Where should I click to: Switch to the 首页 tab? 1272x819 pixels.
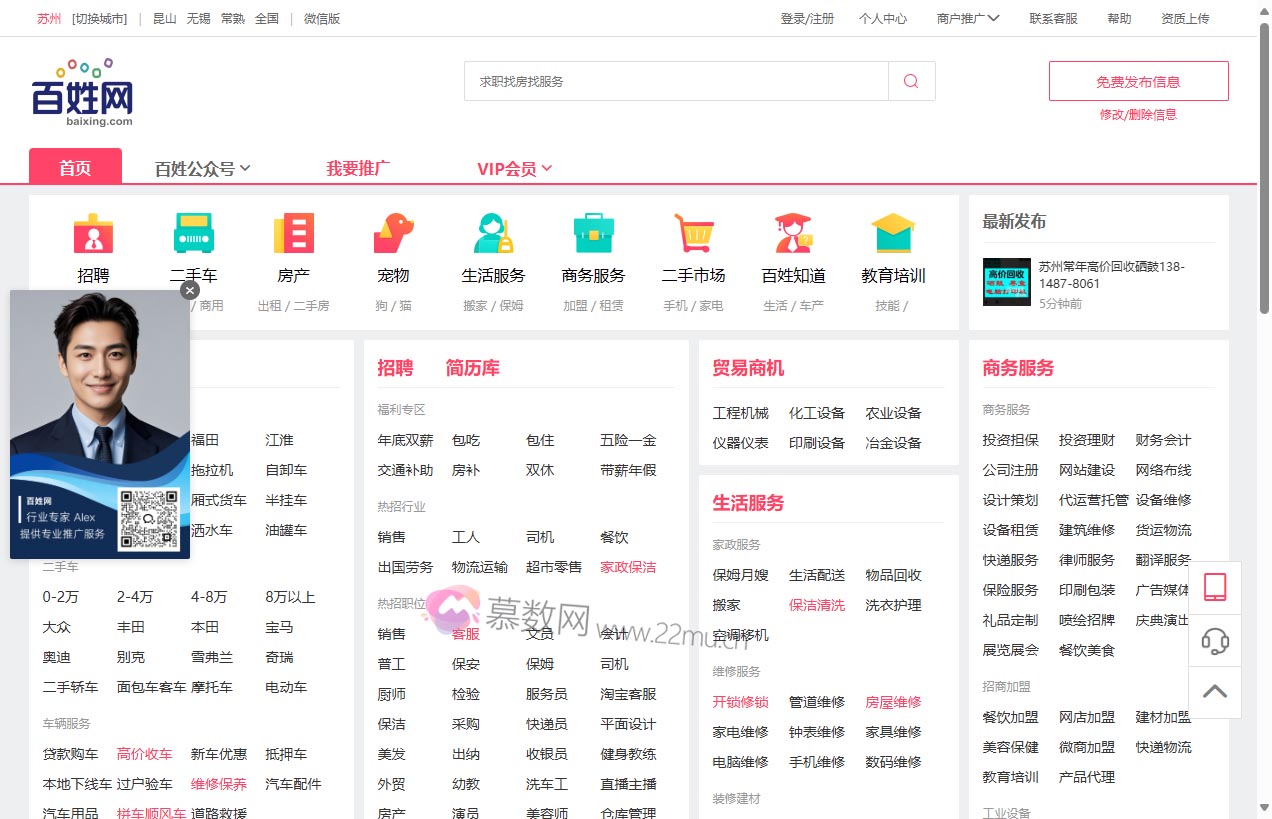click(74, 168)
